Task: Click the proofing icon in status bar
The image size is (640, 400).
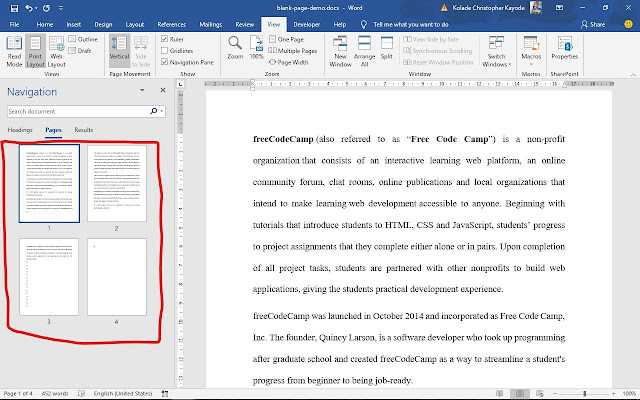Action: point(81,393)
